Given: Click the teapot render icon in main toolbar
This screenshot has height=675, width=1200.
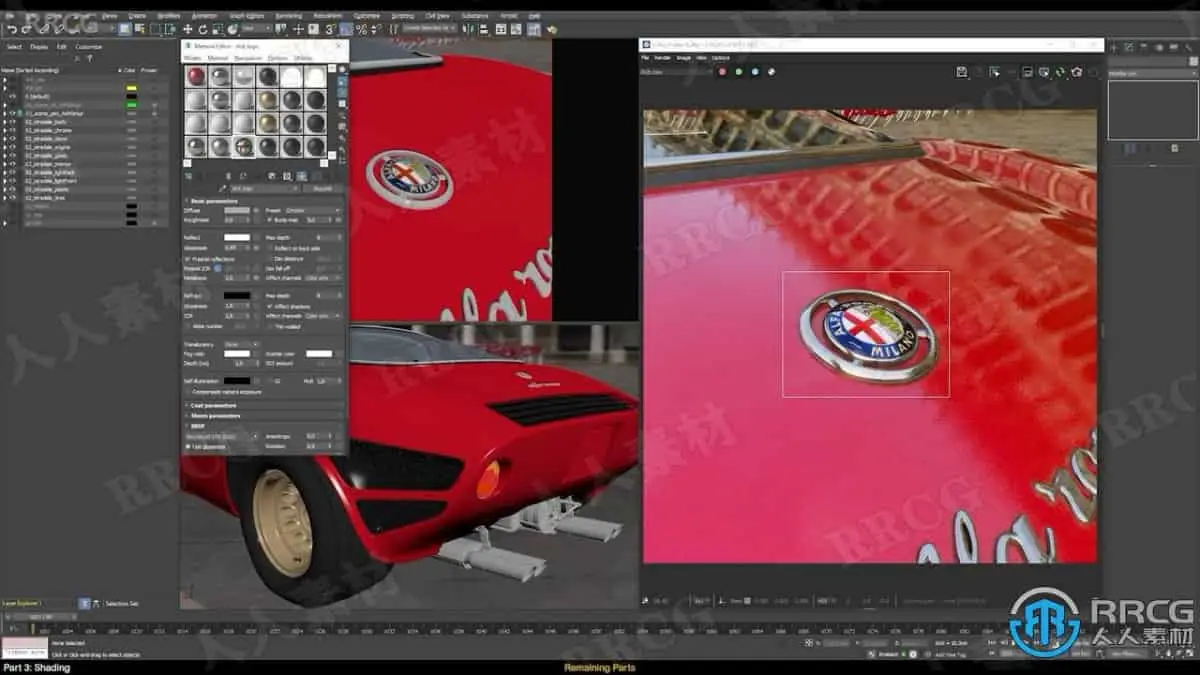Looking at the screenshot, I should [x=551, y=29].
